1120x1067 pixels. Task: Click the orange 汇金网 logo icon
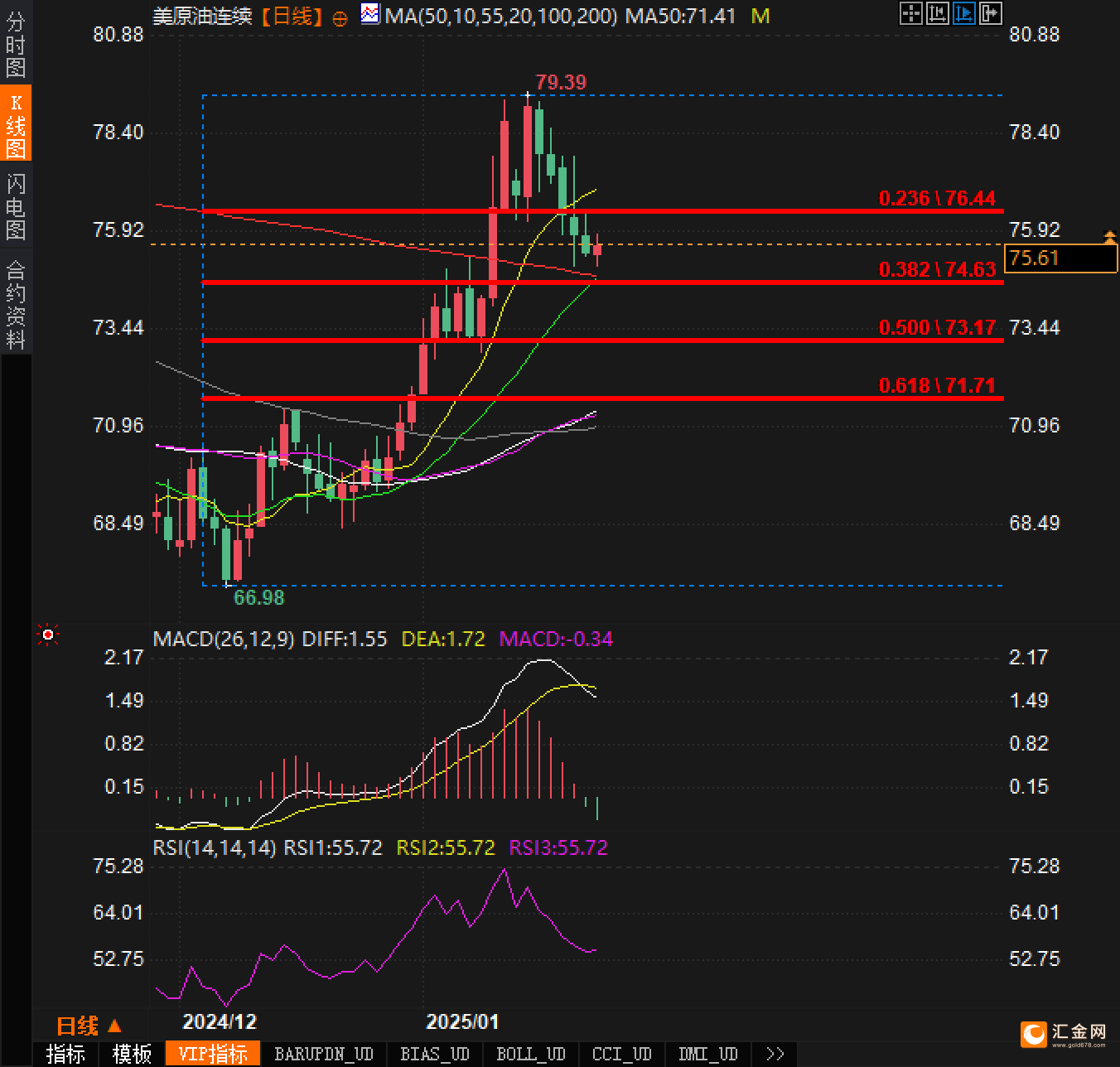tap(1034, 1033)
